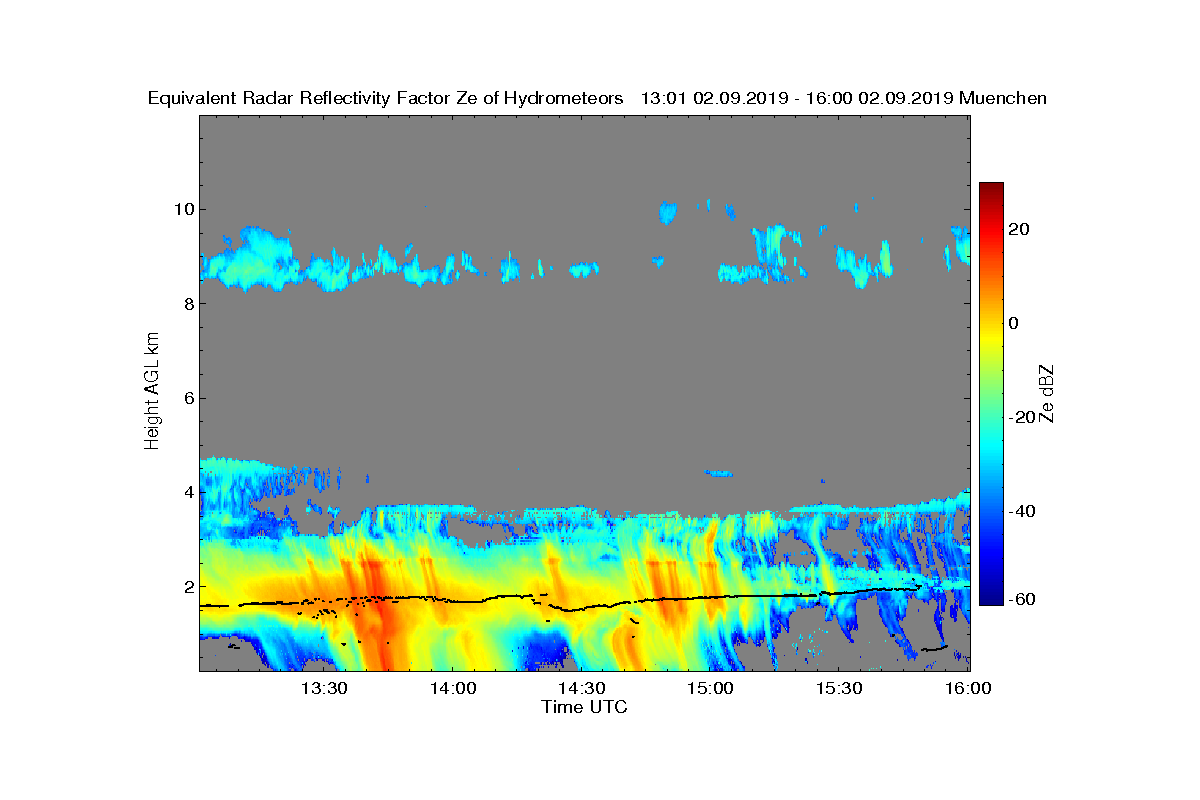Click the 13:30 time tick label
The image size is (1200, 800).
[x=324, y=689]
